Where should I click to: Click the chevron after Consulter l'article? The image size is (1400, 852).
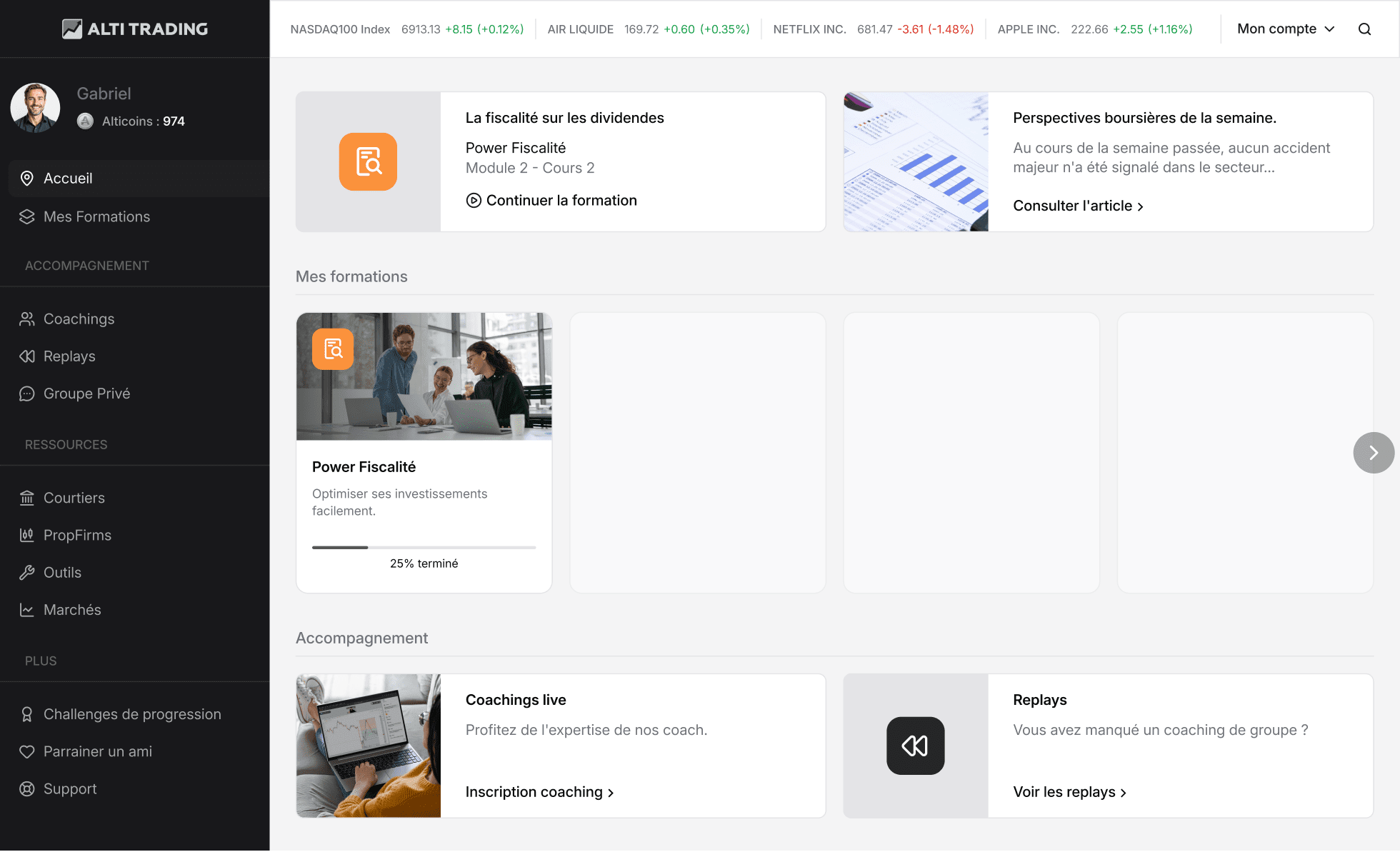click(x=1141, y=206)
